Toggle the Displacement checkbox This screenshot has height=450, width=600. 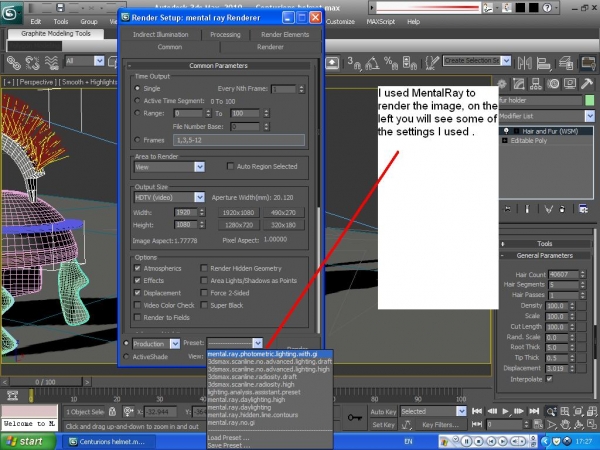[137, 292]
